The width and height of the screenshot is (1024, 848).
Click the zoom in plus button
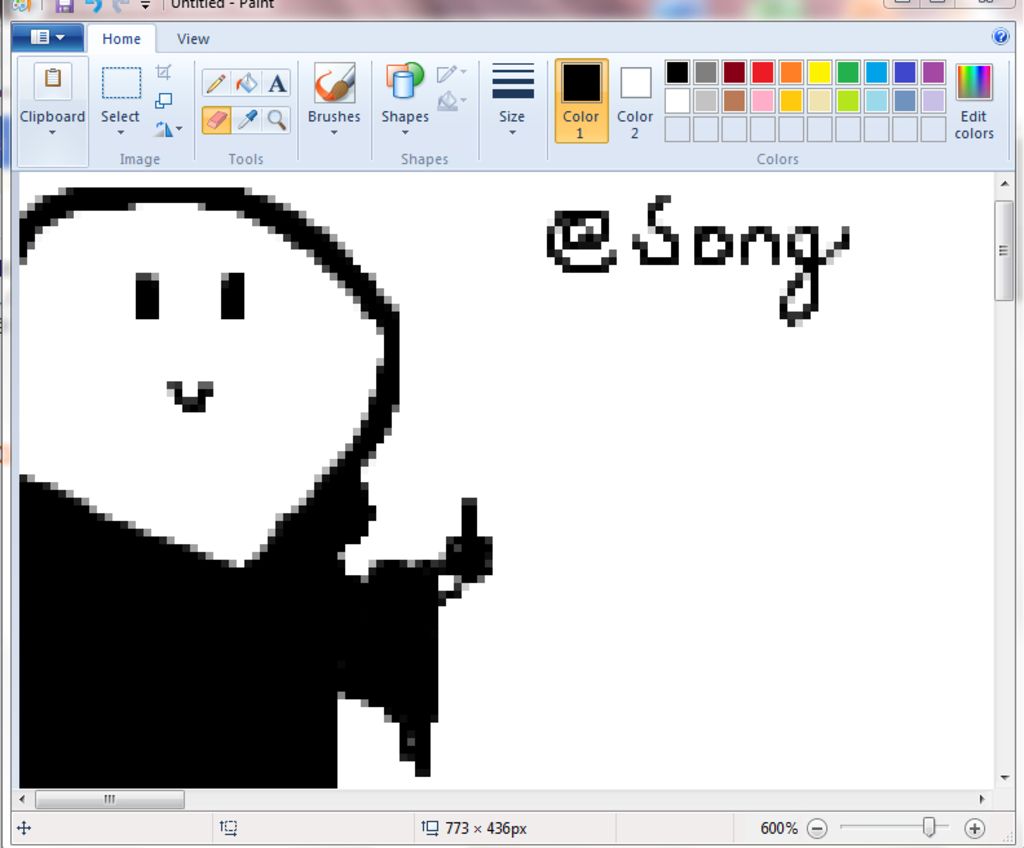974,828
